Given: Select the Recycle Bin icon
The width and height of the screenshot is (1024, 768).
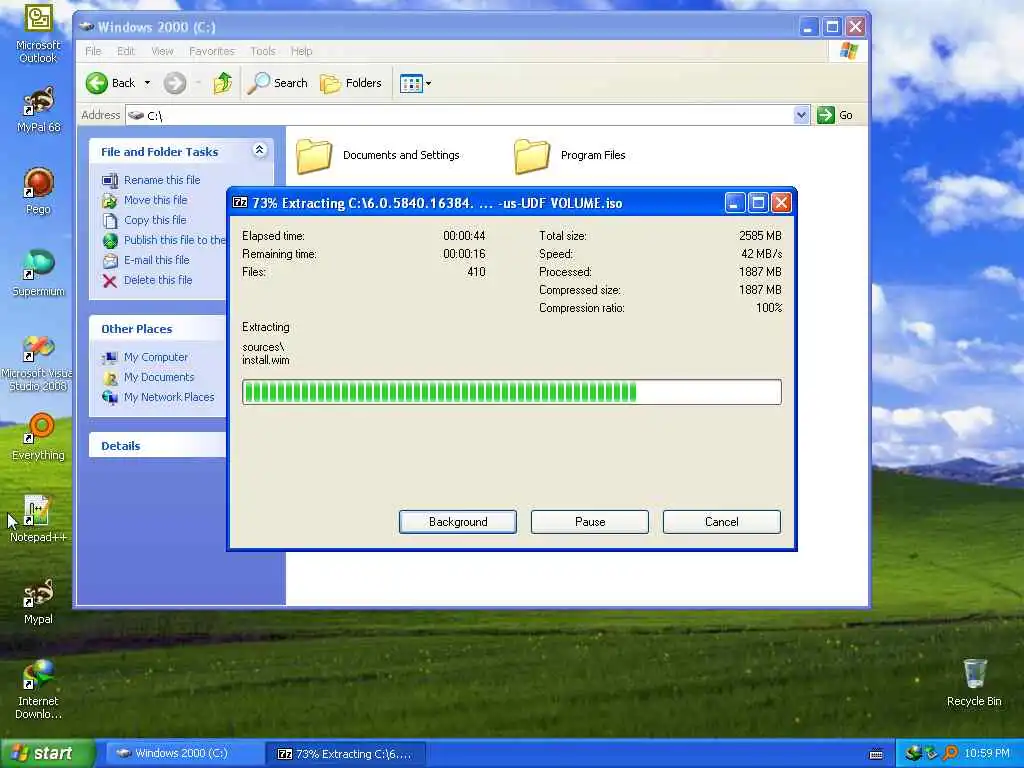Looking at the screenshot, I should (x=974, y=683).
